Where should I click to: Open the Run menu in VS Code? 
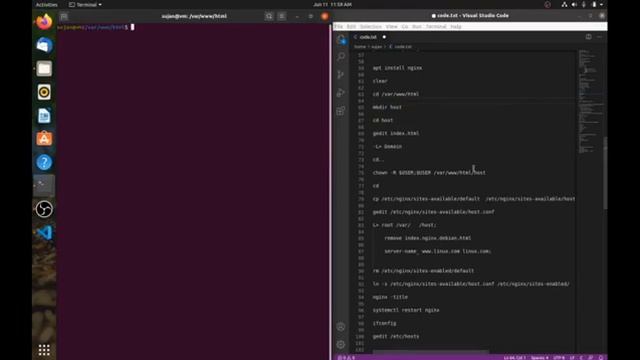417,27
